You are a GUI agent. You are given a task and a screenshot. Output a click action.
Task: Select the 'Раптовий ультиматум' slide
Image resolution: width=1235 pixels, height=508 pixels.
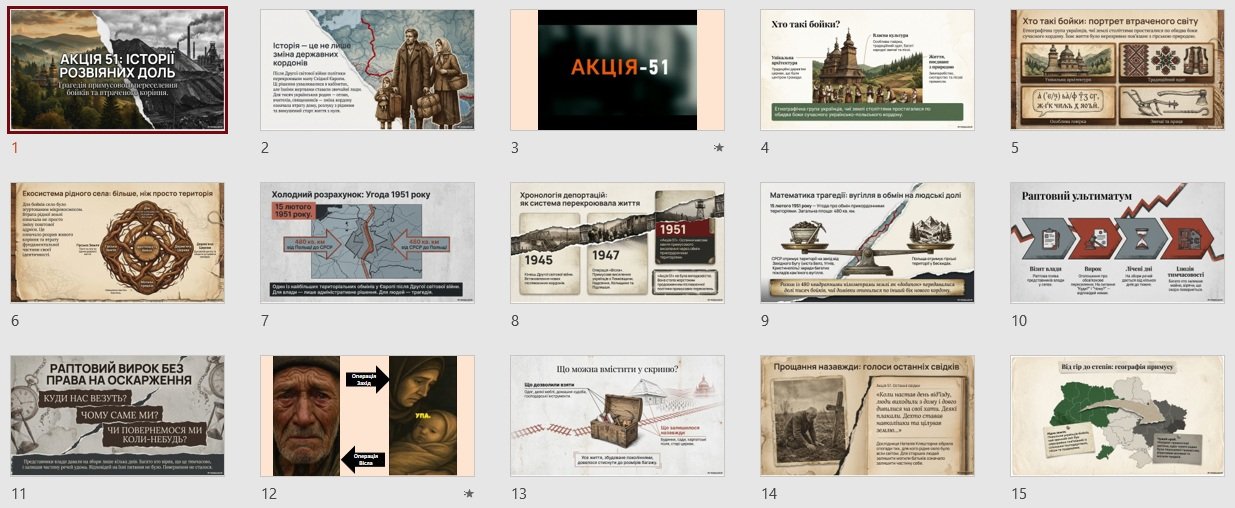1117,242
